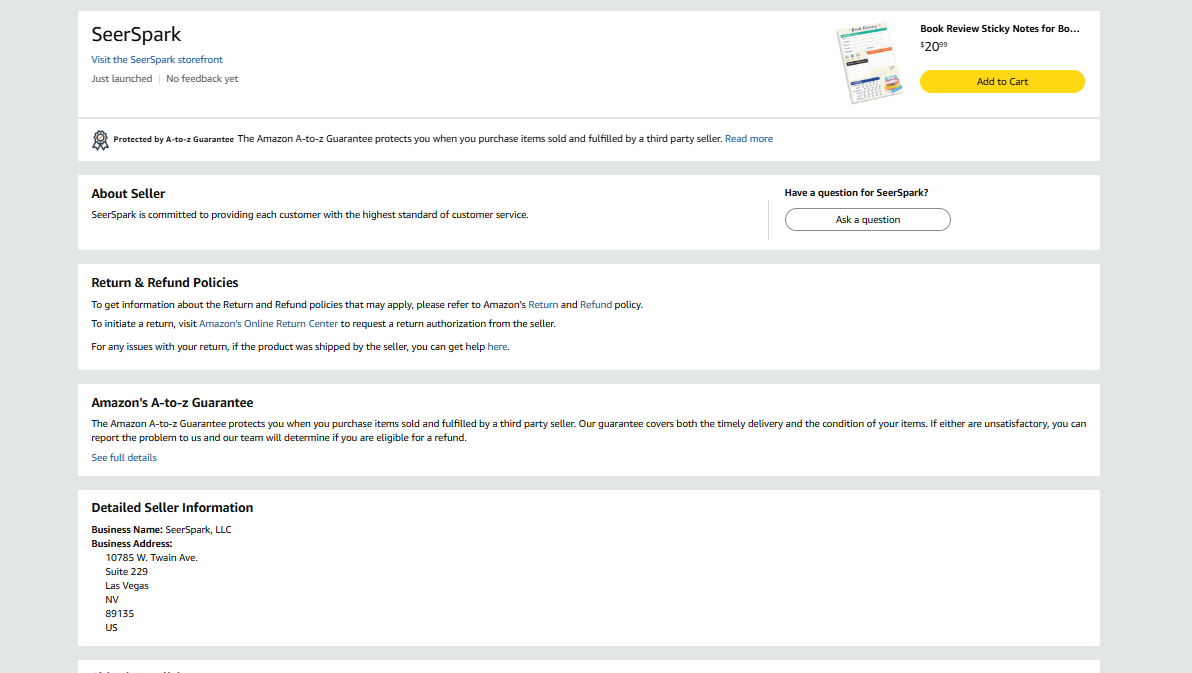Click the A-to-z Guarantee ribbon badge icon

(100, 140)
